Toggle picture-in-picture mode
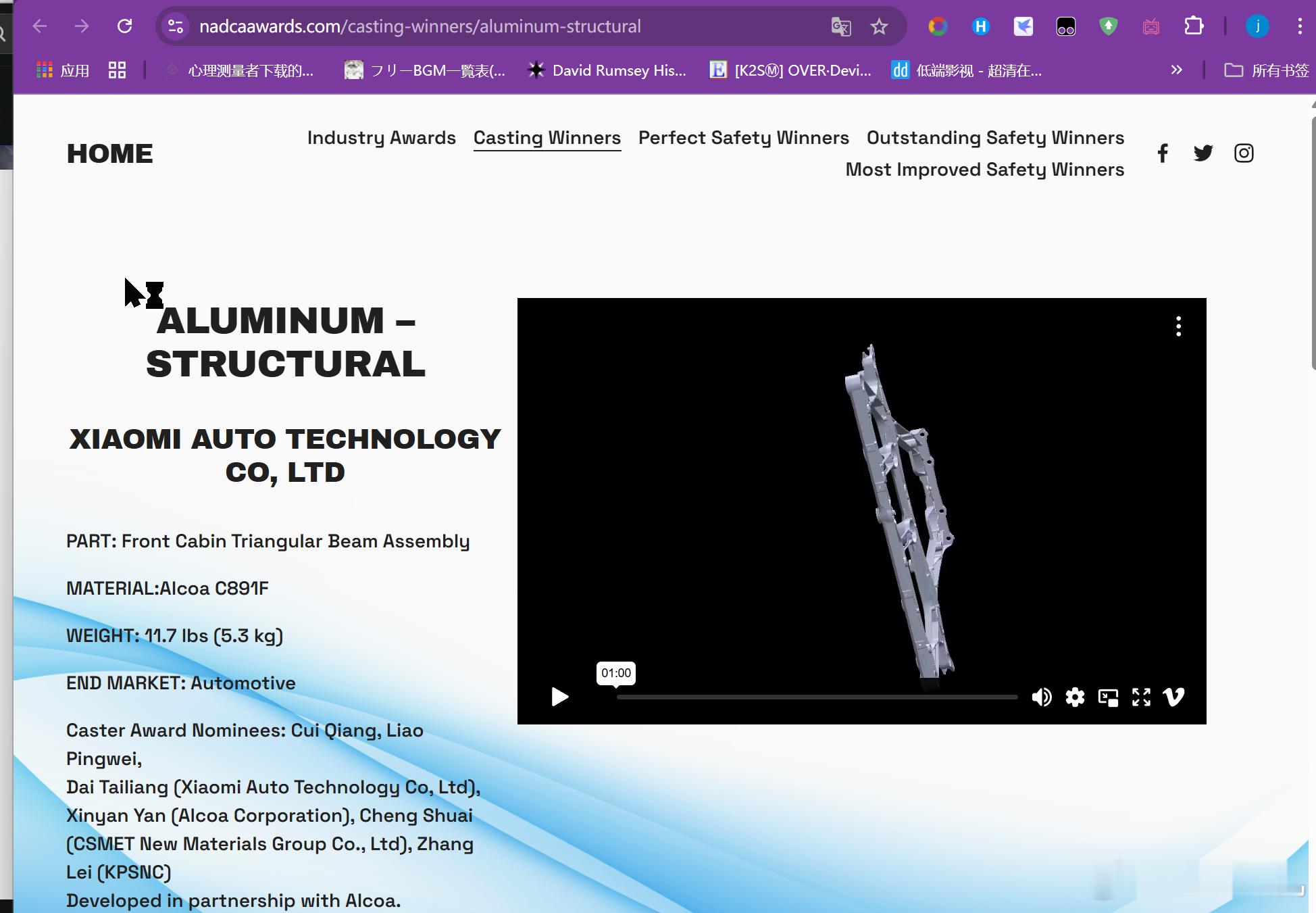The image size is (1316, 913). pos(1108,697)
